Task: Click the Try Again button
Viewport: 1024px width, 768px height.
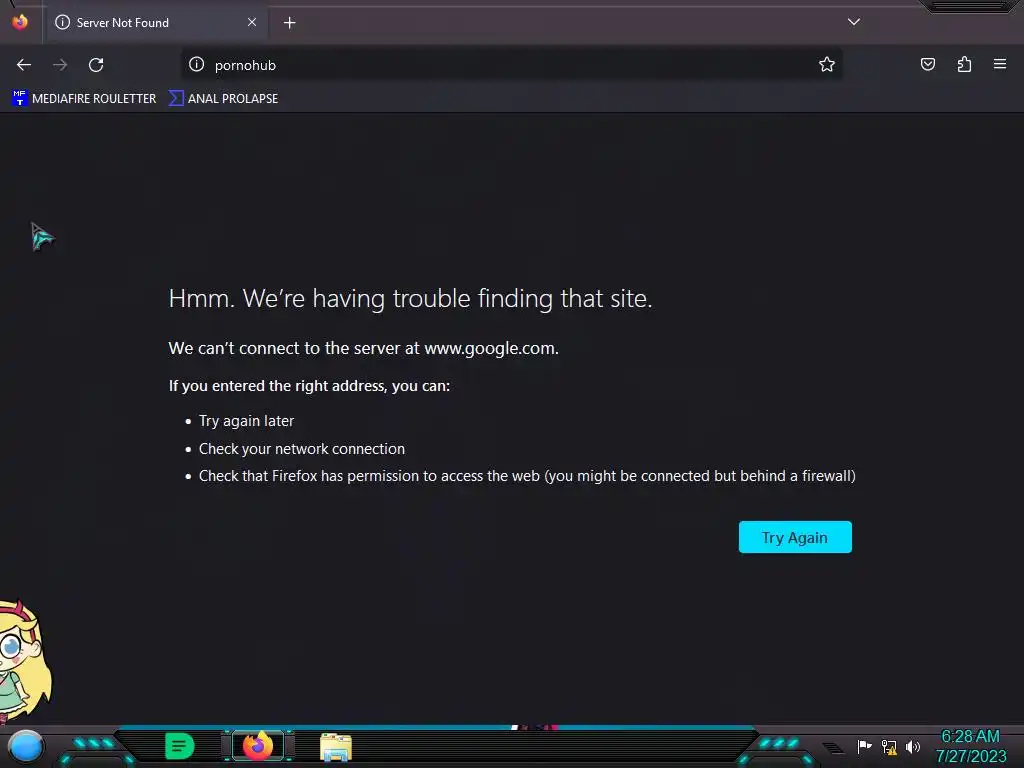Action: click(x=795, y=537)
